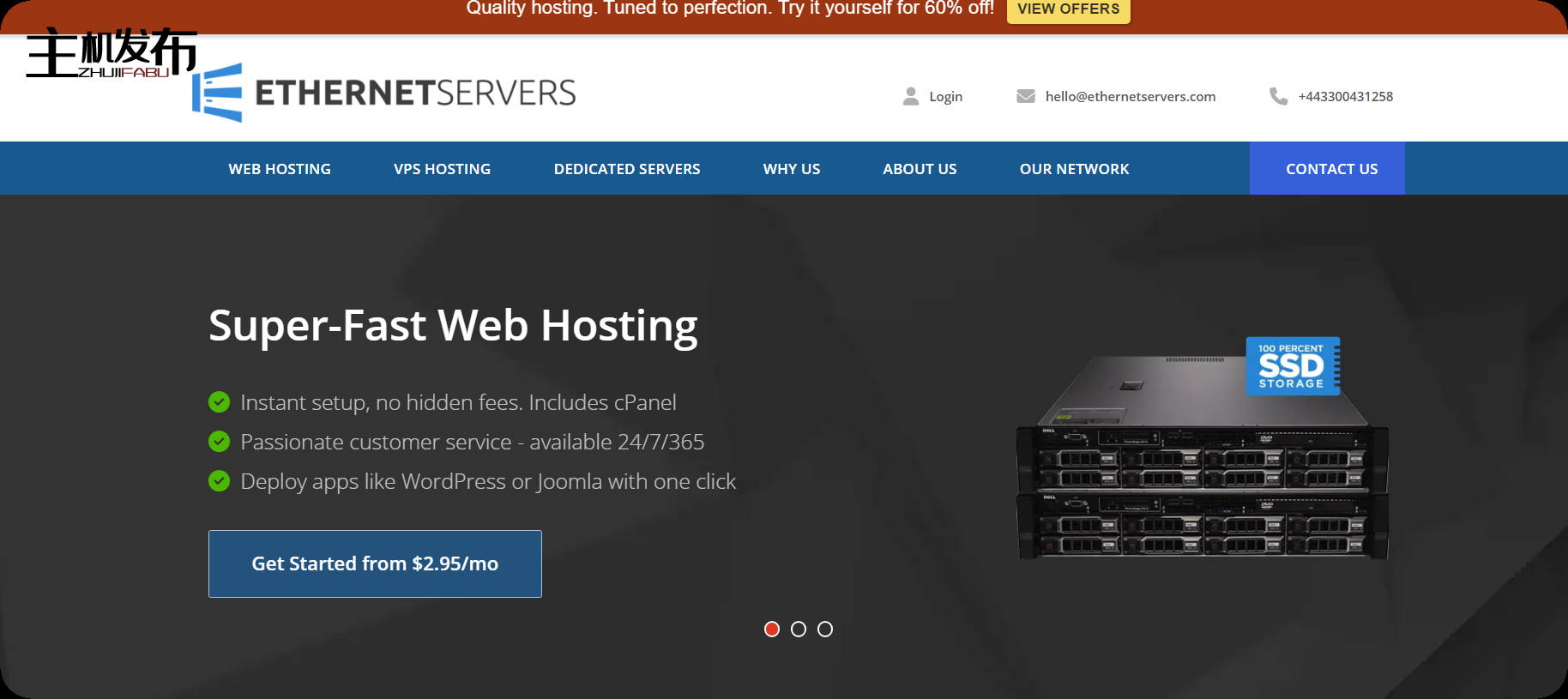Click the user profile icon beside Login
The image size is (1568, 699).
tap(910, 96)
